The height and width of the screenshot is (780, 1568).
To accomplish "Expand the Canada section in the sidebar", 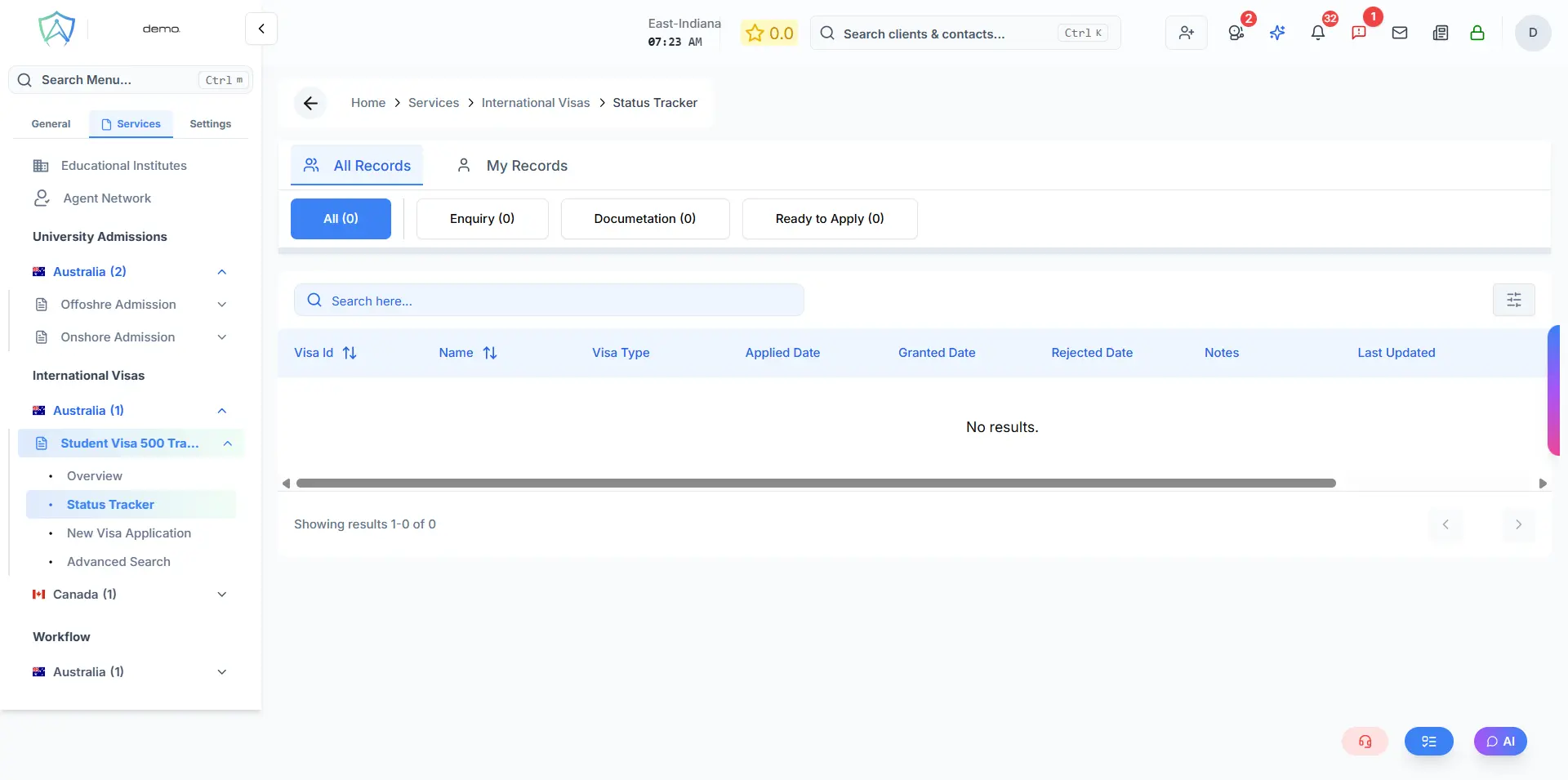I will 221,595.
